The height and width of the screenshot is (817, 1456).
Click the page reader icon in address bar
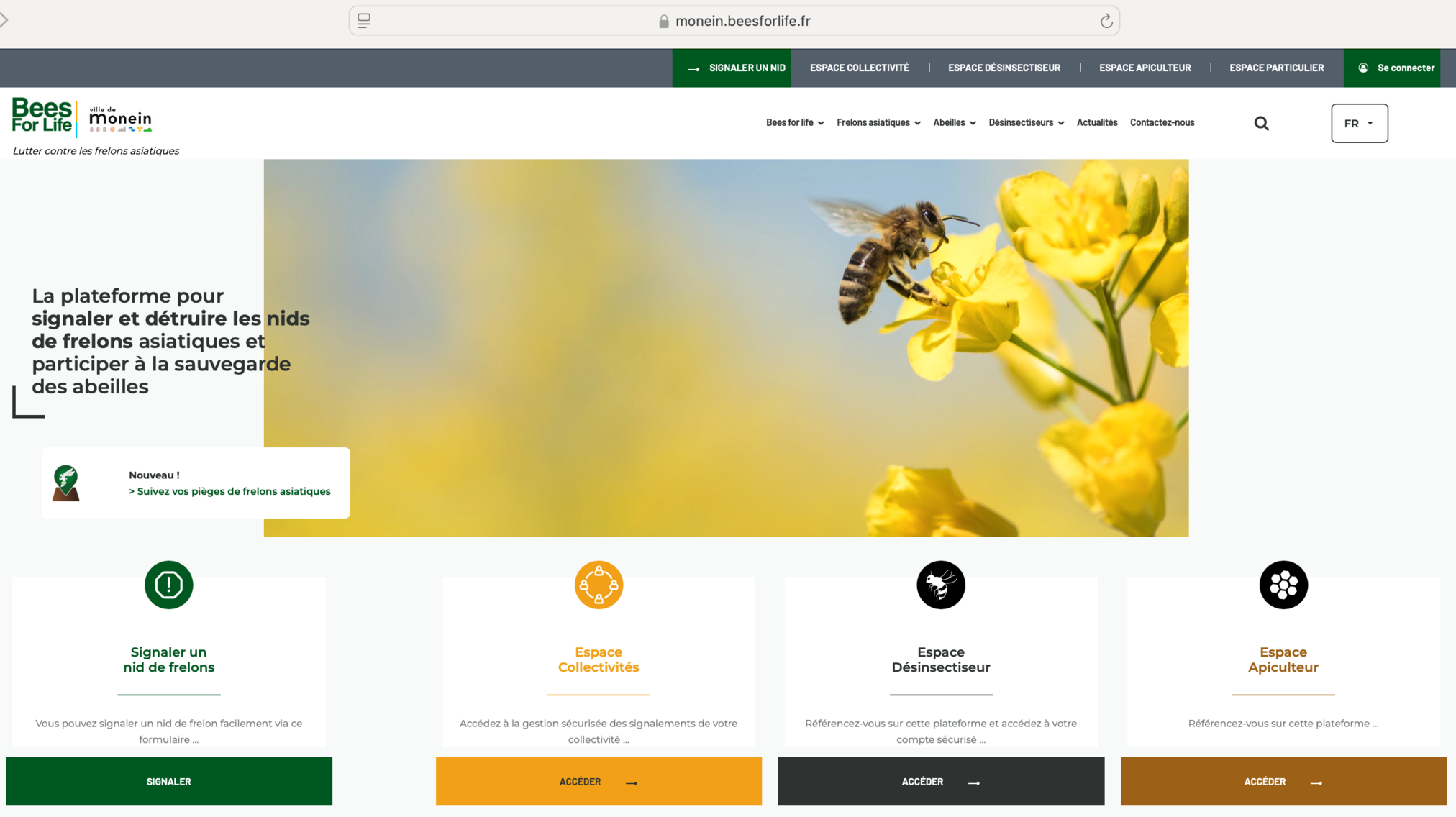(364, 21)
